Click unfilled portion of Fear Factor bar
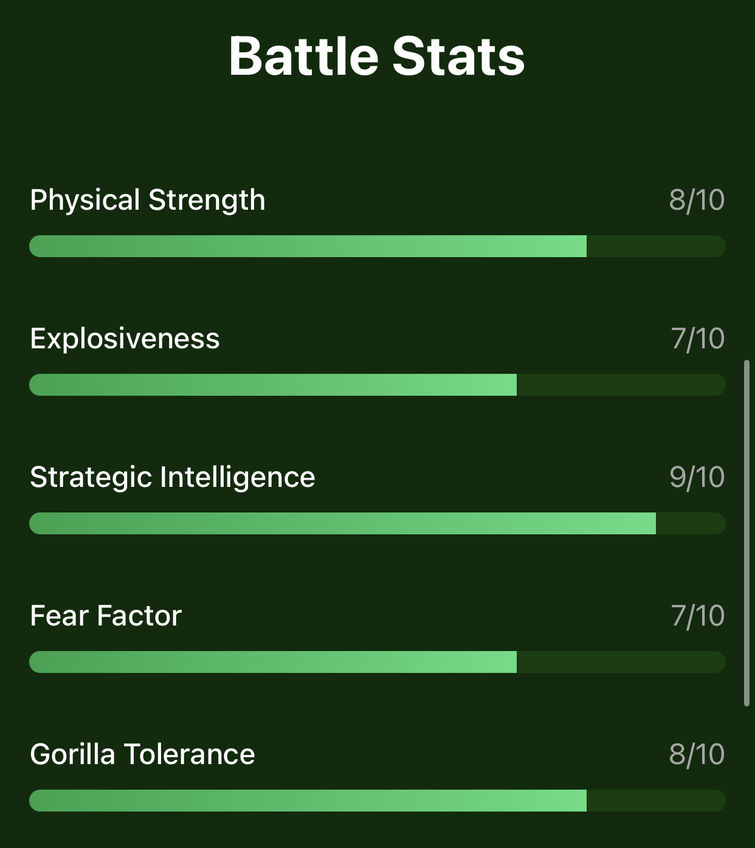755x848 pixels. coord(621,662)
